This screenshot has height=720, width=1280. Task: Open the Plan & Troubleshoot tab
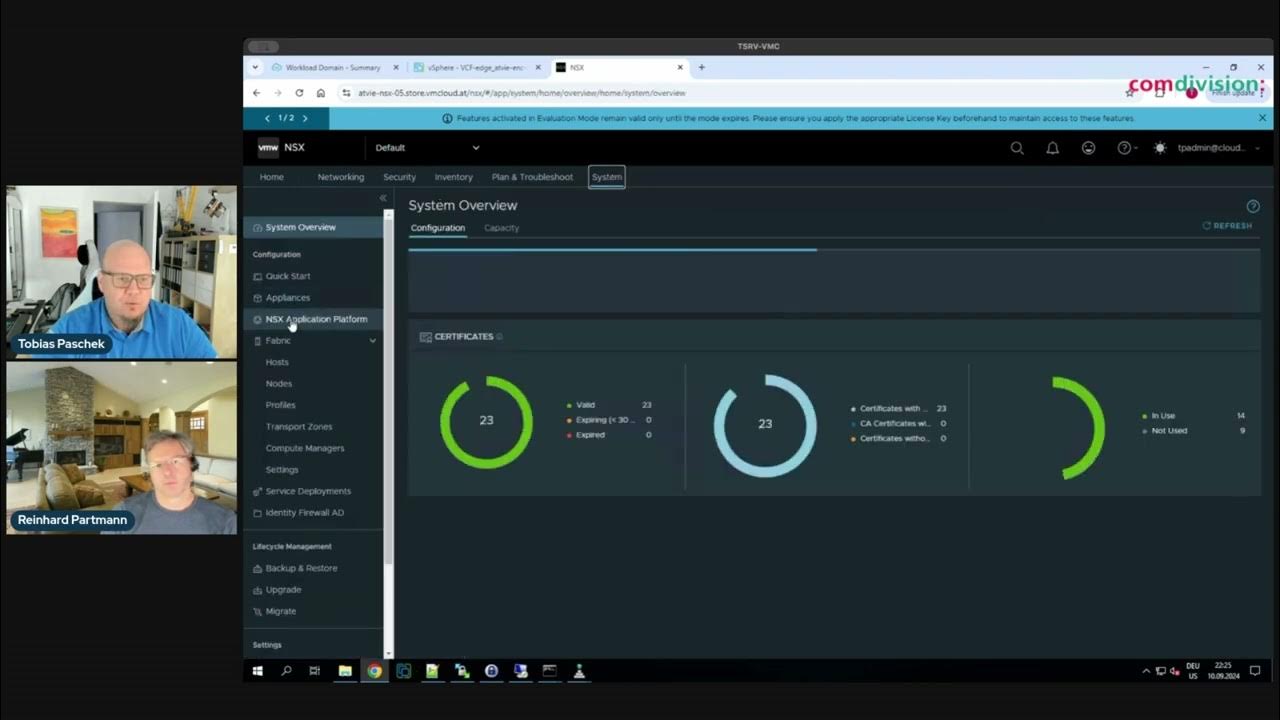coord(532,177)
